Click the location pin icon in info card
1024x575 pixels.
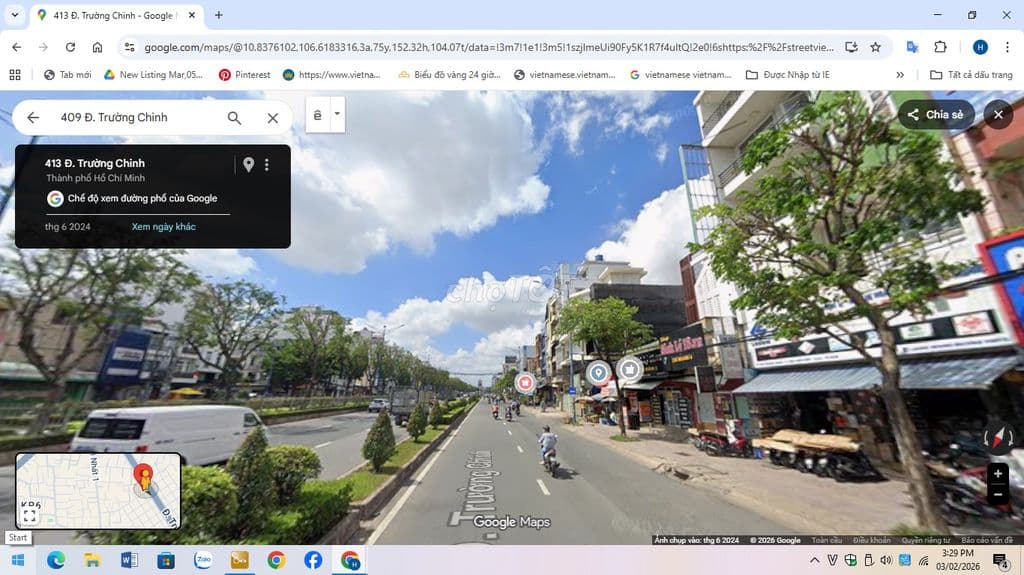click(x=248, y=165)
